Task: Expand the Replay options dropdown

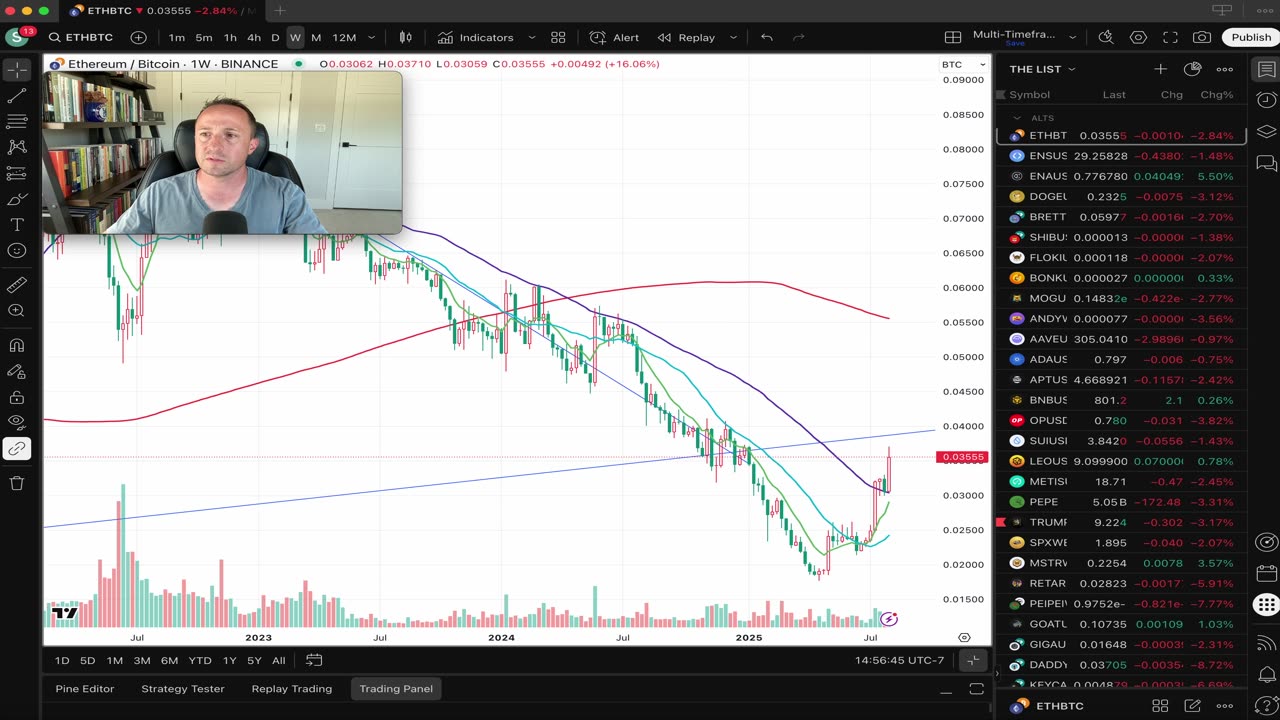Action: [733, 37]
